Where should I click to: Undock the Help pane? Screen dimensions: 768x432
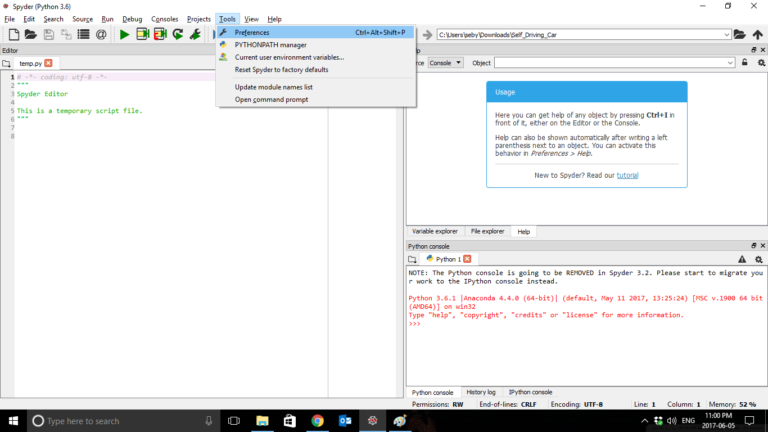click(x=754, y=50)
